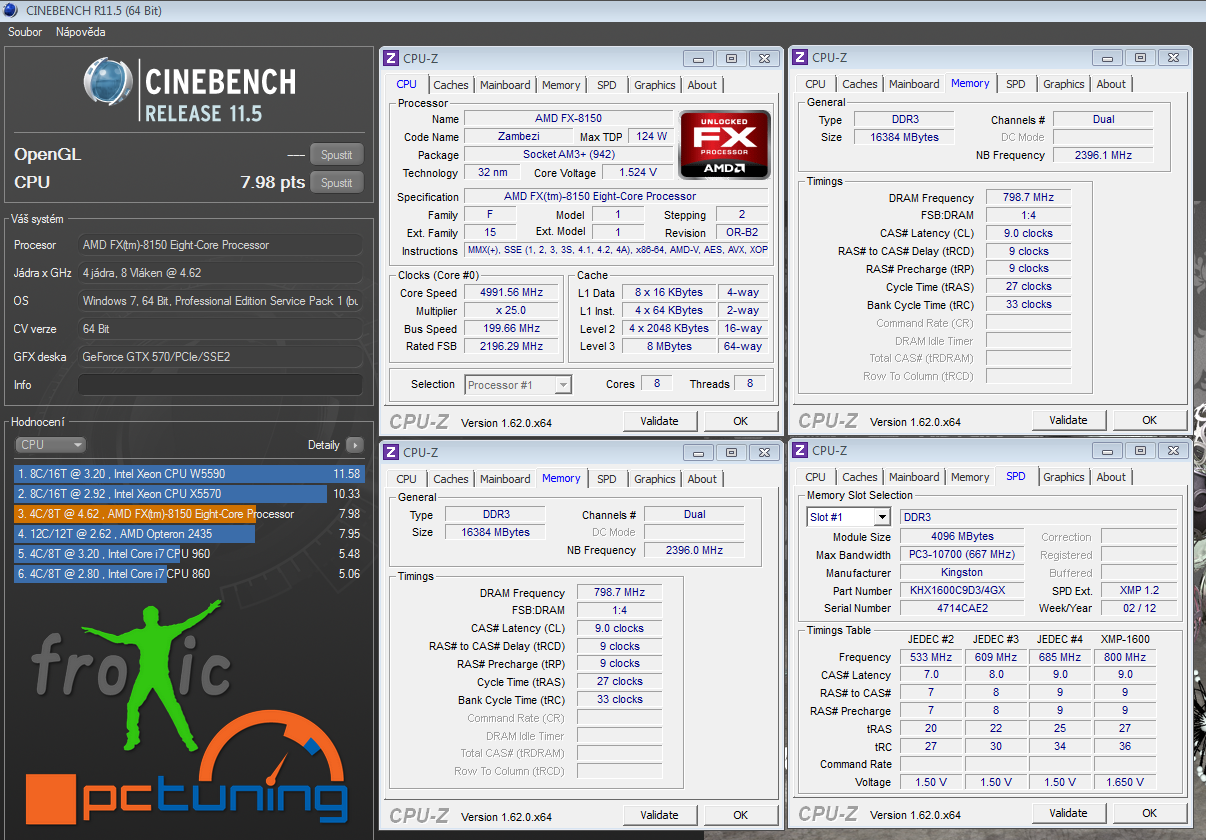Open the Processor #1 selection dropdown
The width and height of the screenshot is (1206, 840).
click(518, 385)
